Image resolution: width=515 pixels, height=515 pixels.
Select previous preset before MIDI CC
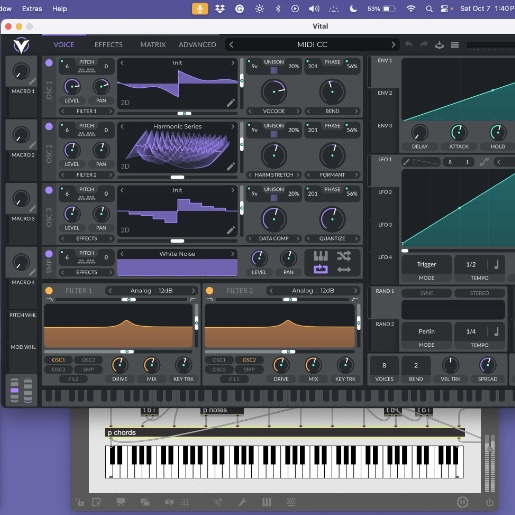click(x=231, y=45)
